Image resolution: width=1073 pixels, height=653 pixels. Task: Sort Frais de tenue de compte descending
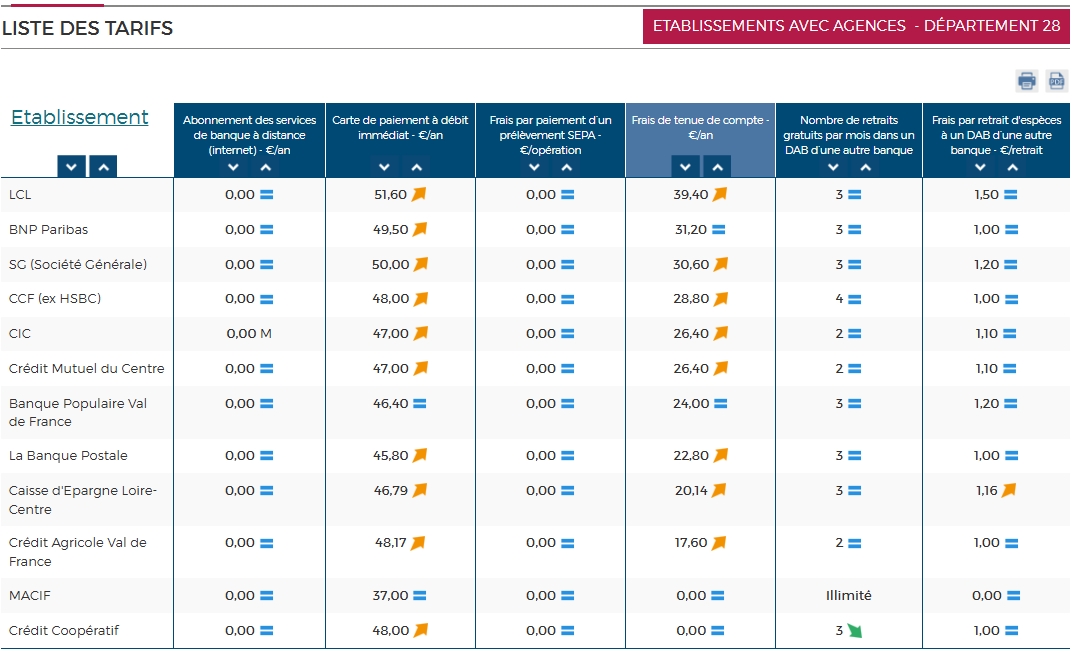pyautogui.click(x=684, y=167)
